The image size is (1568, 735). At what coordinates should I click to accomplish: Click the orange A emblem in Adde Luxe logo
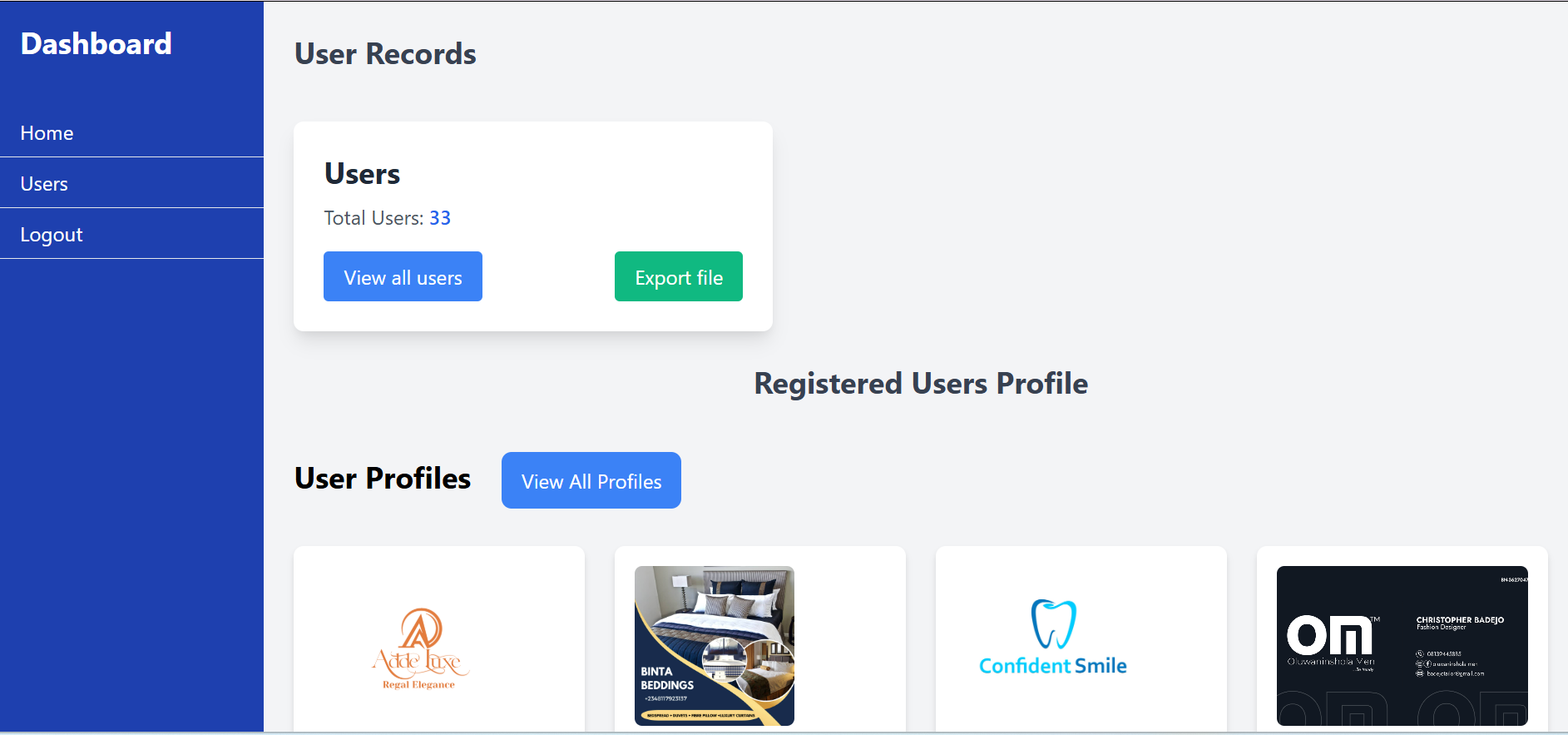click(420, 629)
